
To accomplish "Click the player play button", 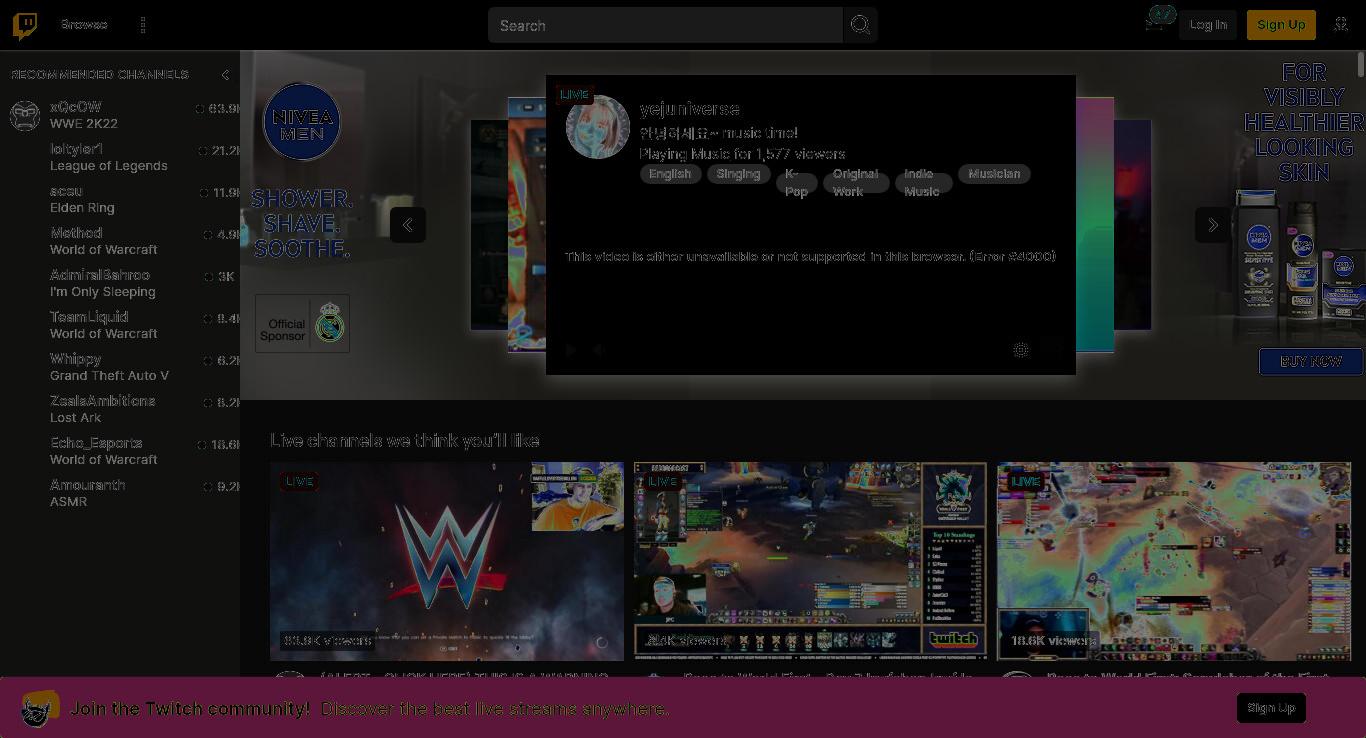I will 570,349.
